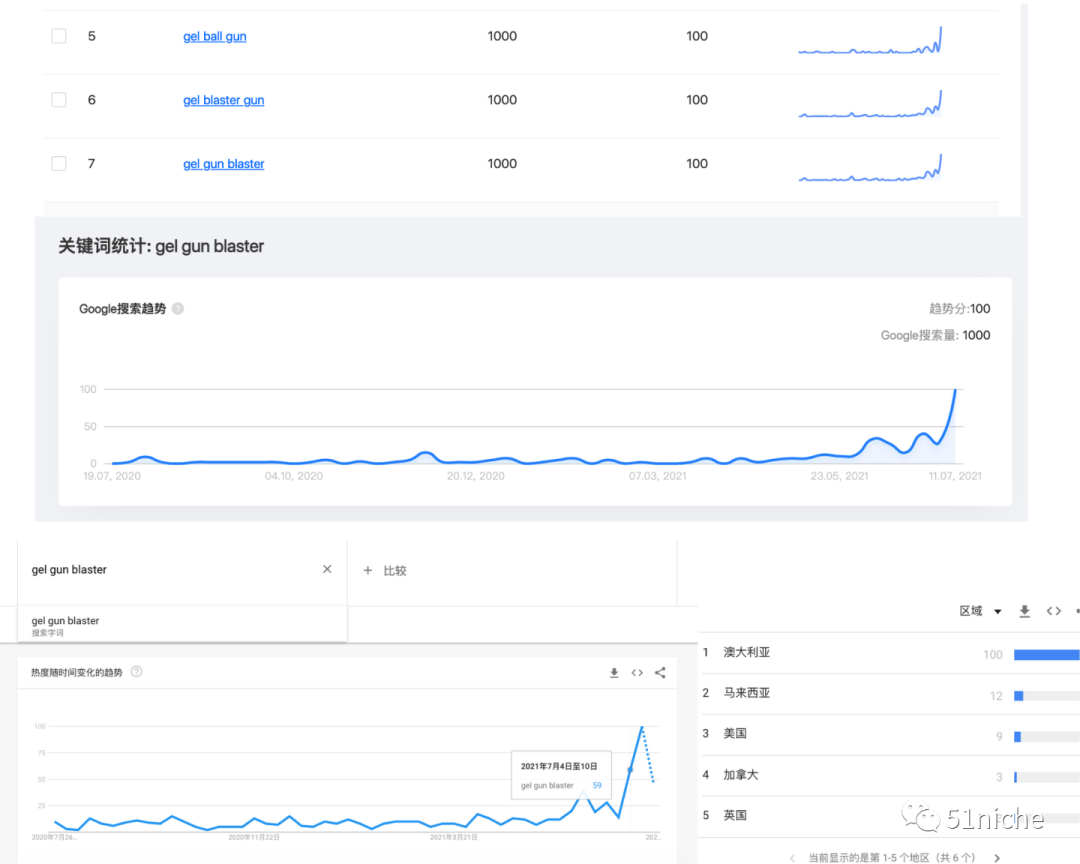1080x864 pixels.
Task: Click the sparkline trend for gel ball gun
Action: tap(870, 40)
